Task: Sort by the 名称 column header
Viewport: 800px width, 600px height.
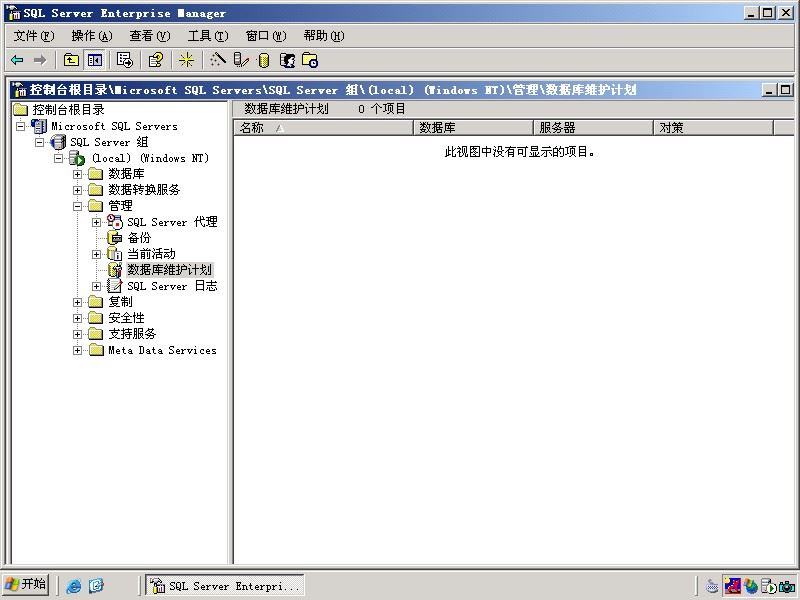Action: coord(323,128)
